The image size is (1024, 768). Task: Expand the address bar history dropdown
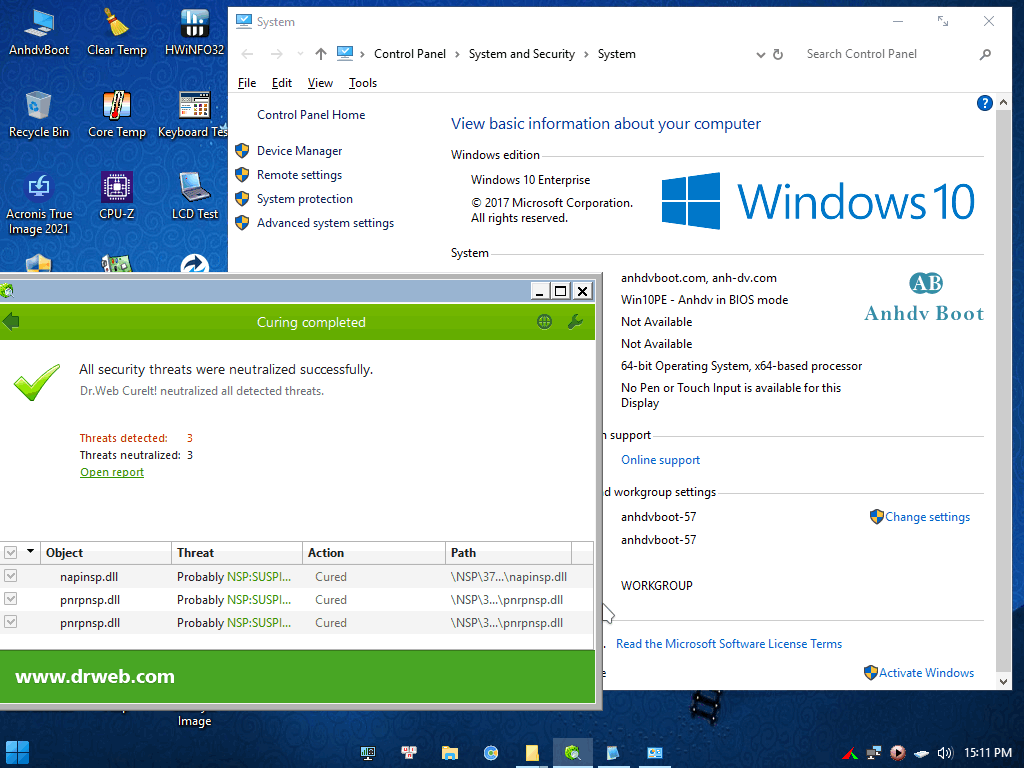760,55
